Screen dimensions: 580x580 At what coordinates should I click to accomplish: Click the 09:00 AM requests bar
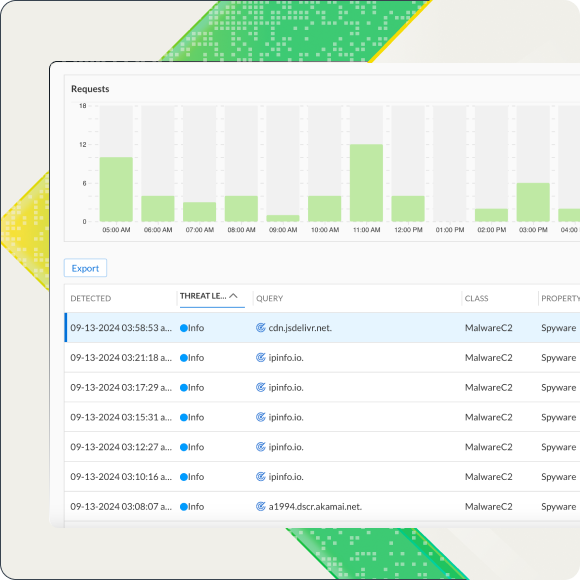(x=283, y=218)
